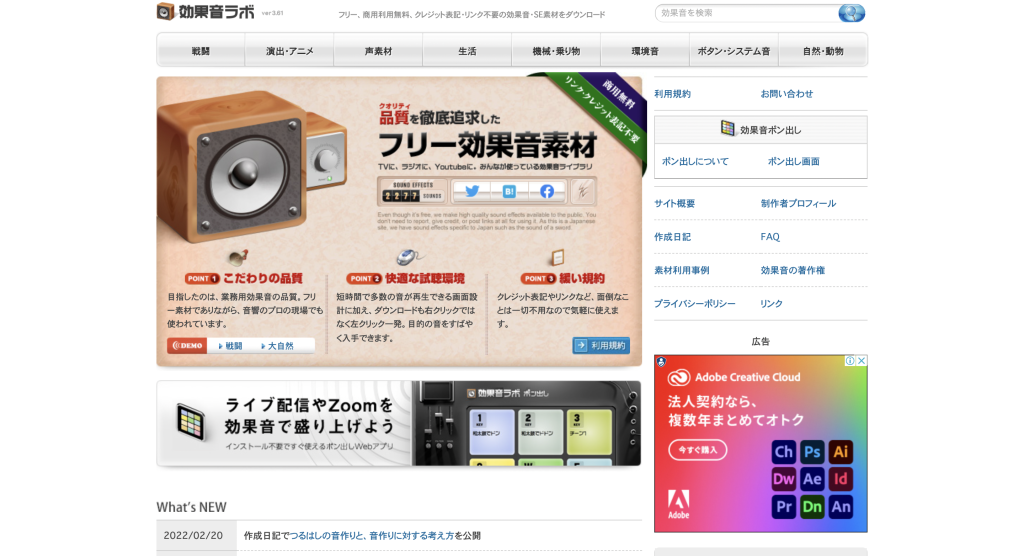Play the 大自然 demo link
The height and width of the screenshot is (556, 1024).
pos(279,346)
